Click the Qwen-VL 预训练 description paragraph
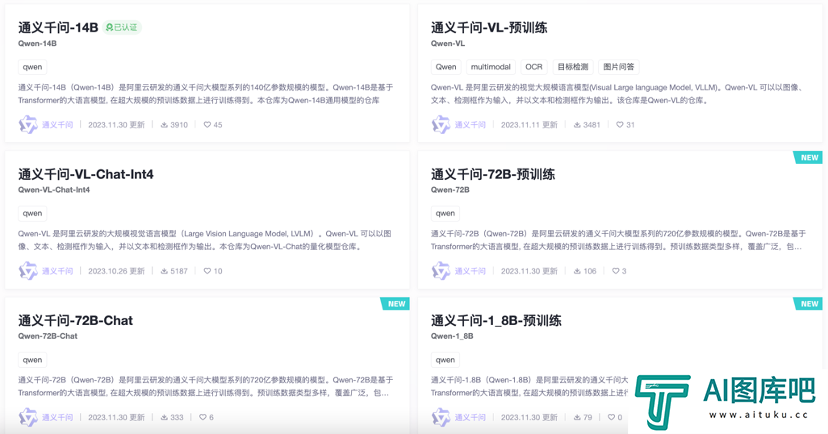The width and height of the screenshot is (828, 434). point(617,94)
